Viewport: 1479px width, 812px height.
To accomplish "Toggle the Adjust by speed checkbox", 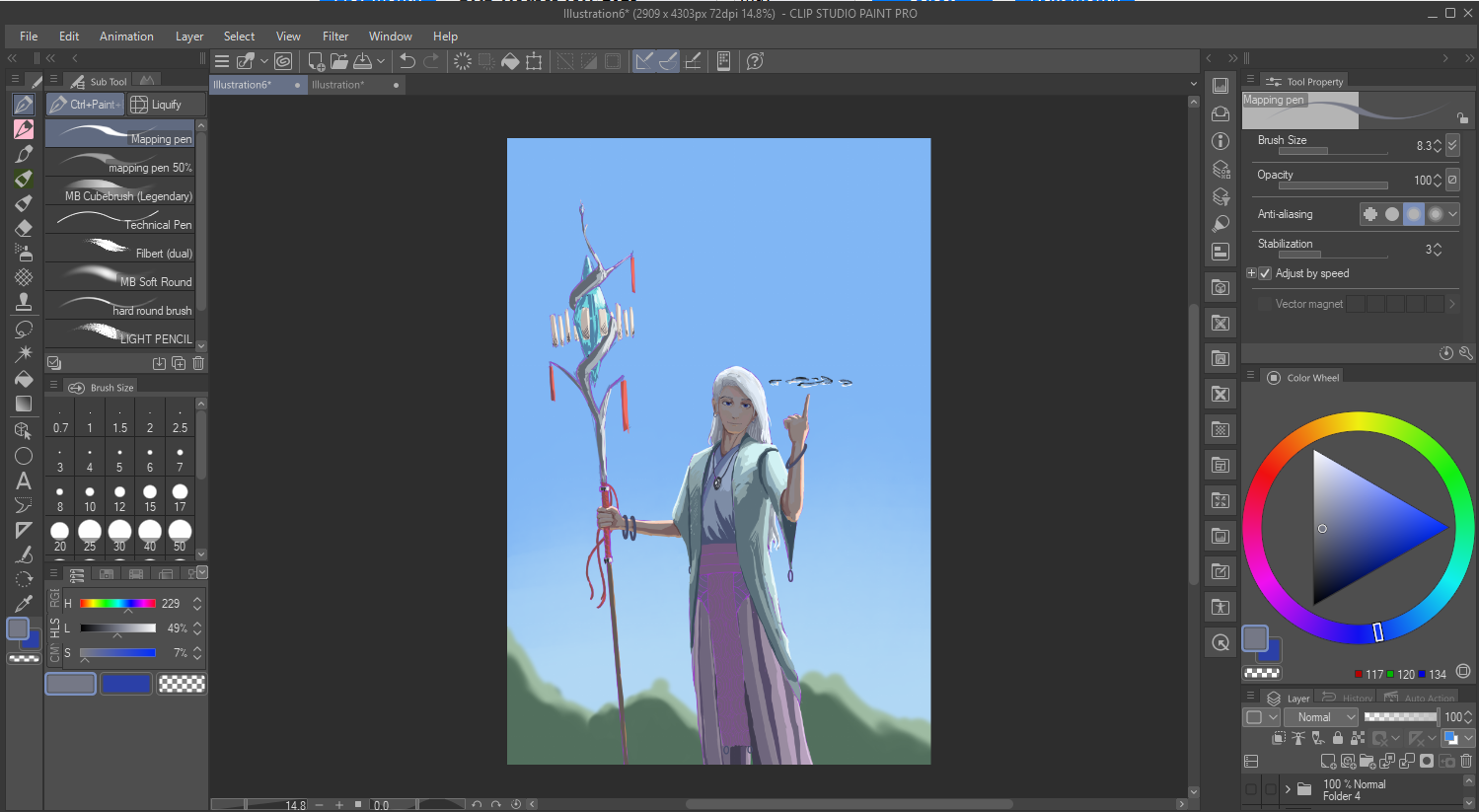I will pos(1265,273).
